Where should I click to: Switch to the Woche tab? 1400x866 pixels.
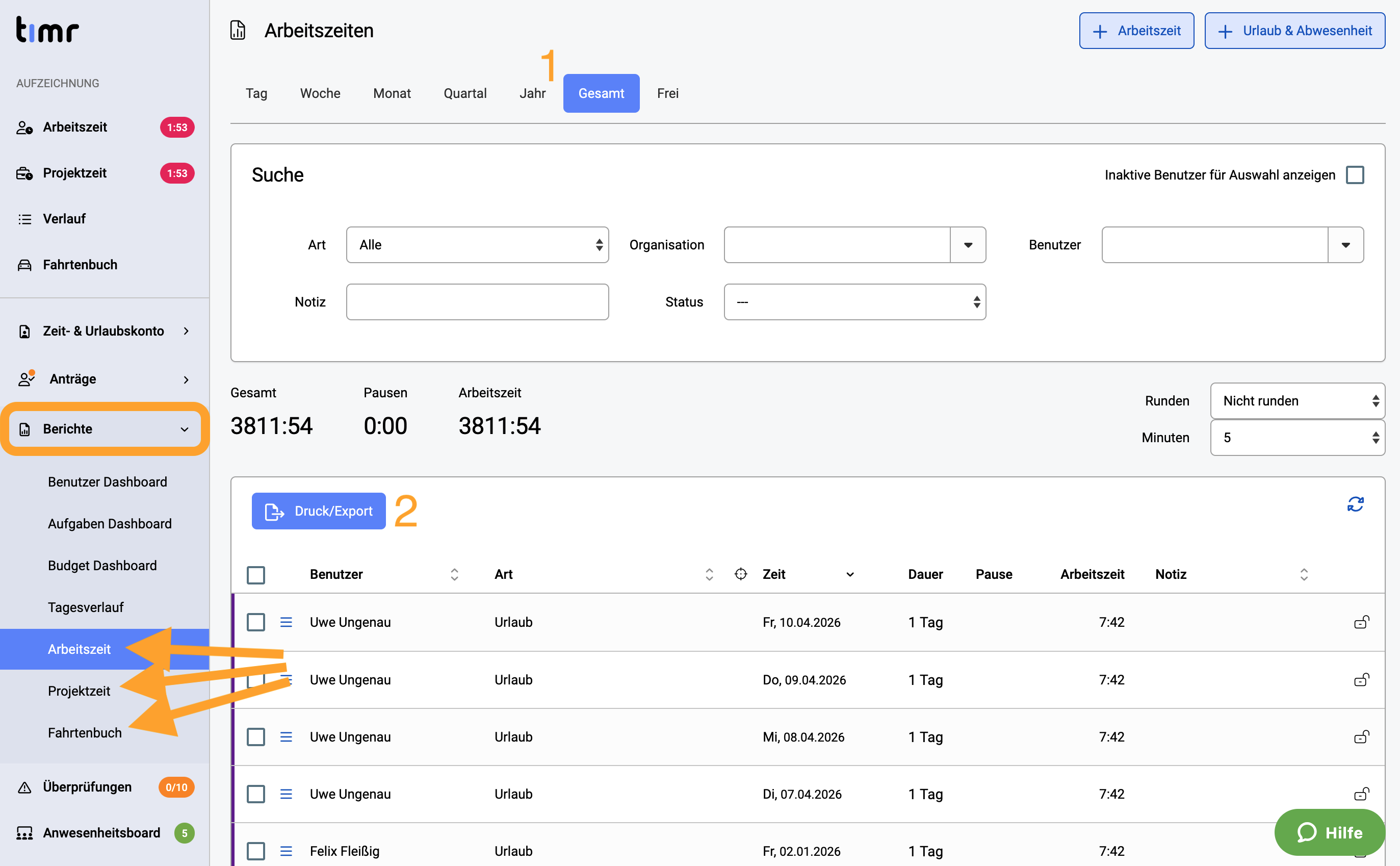coord(320,93)
